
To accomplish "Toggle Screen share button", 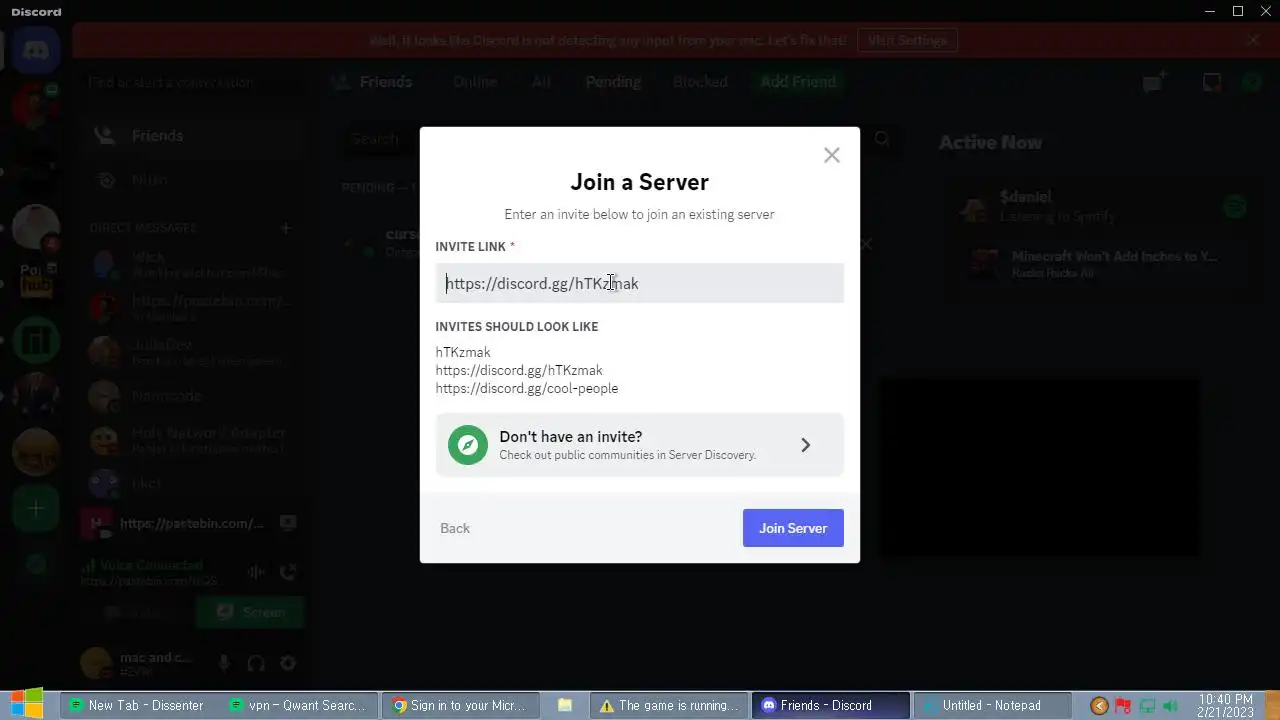I will coord(250,612).
